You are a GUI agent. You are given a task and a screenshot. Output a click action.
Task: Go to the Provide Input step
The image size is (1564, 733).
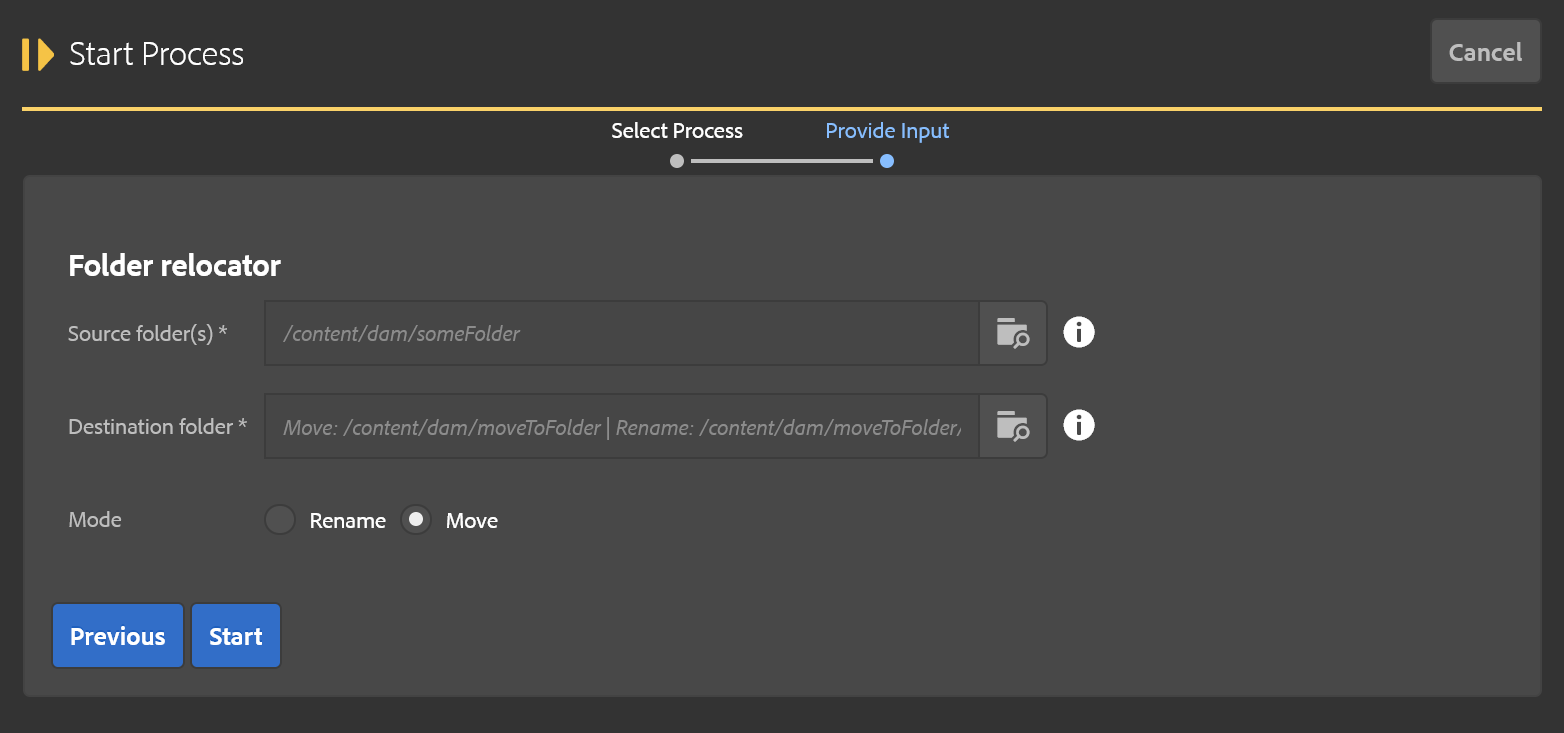click(x=887, y=131)
